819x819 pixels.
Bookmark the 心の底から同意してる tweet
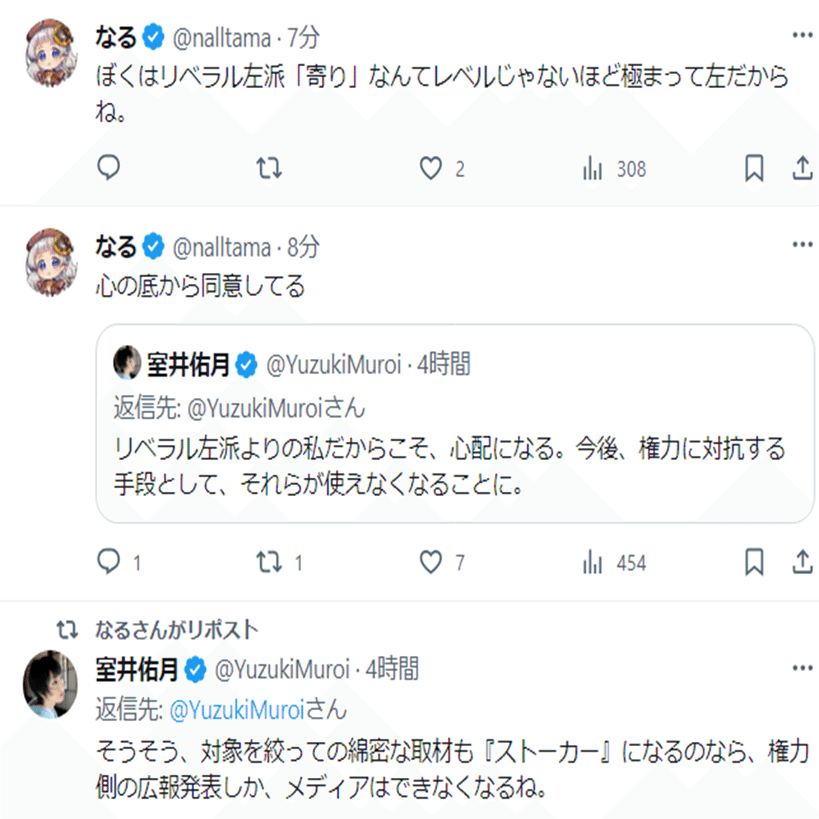(x=754, y=562)
